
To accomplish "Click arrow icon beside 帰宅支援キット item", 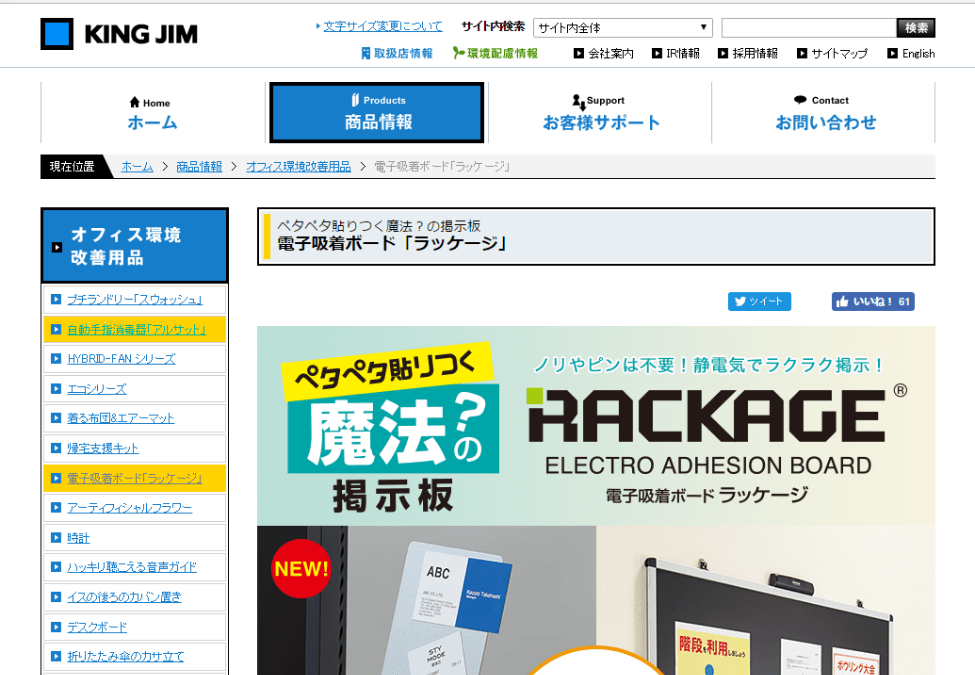I will (56, 448).
